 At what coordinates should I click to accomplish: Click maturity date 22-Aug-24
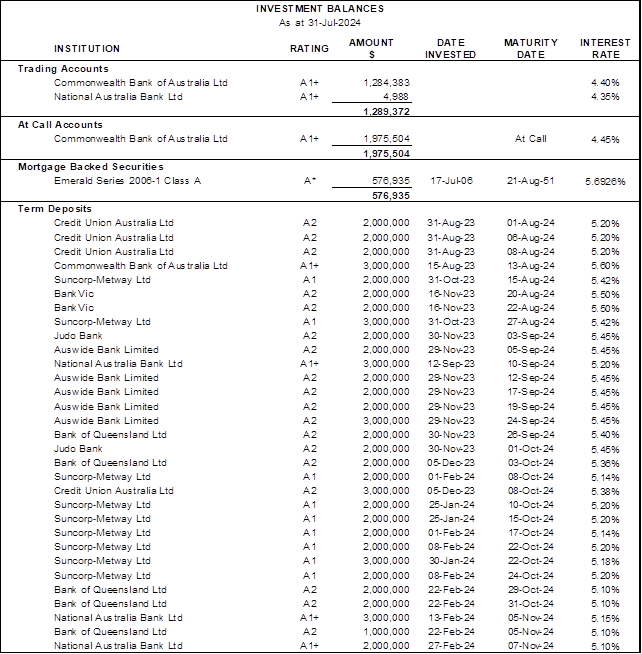point(531,308)
